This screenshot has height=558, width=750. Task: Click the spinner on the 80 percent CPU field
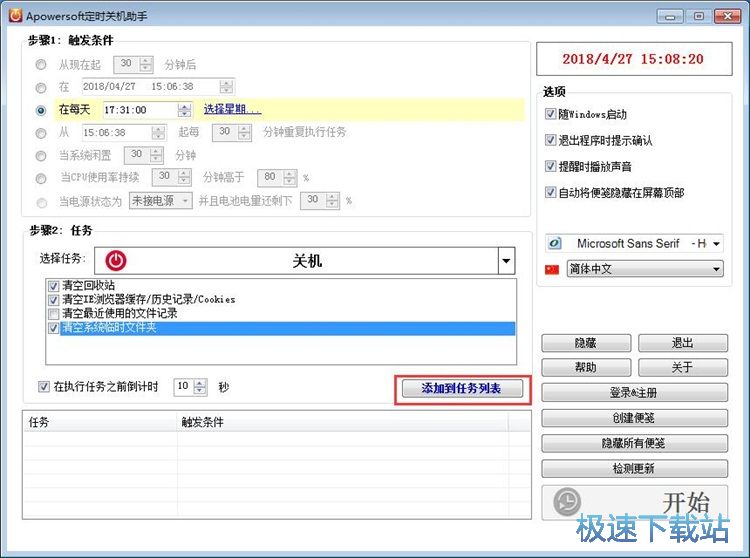290,178
